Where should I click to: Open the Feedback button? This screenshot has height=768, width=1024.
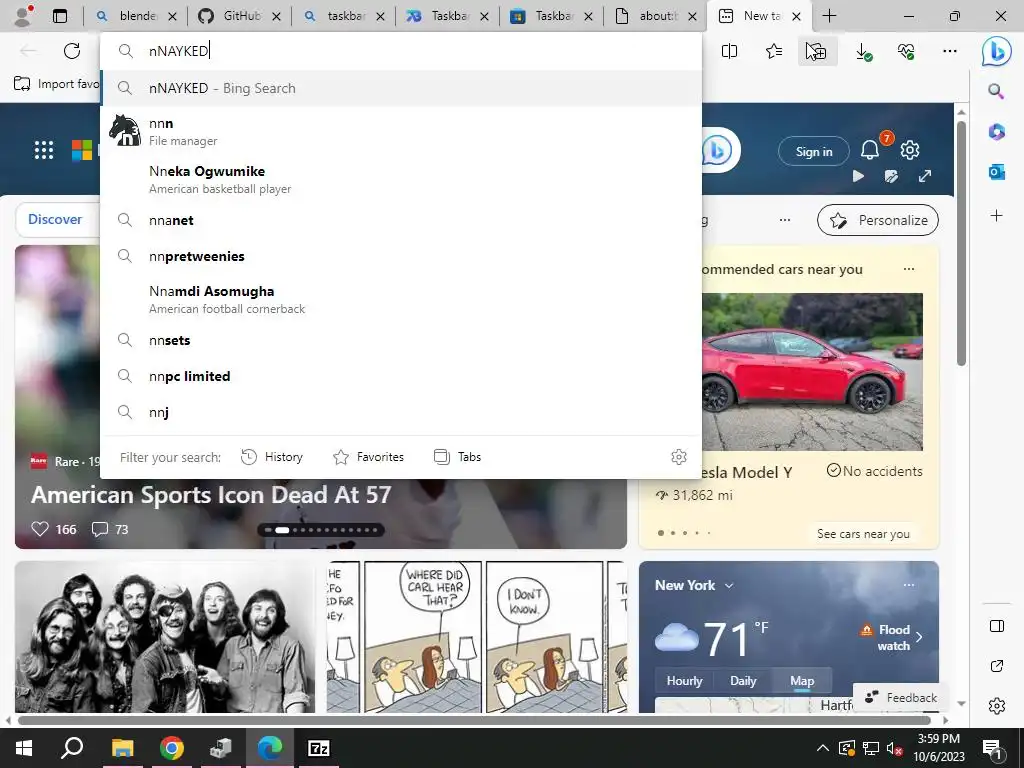pos(901,697)
